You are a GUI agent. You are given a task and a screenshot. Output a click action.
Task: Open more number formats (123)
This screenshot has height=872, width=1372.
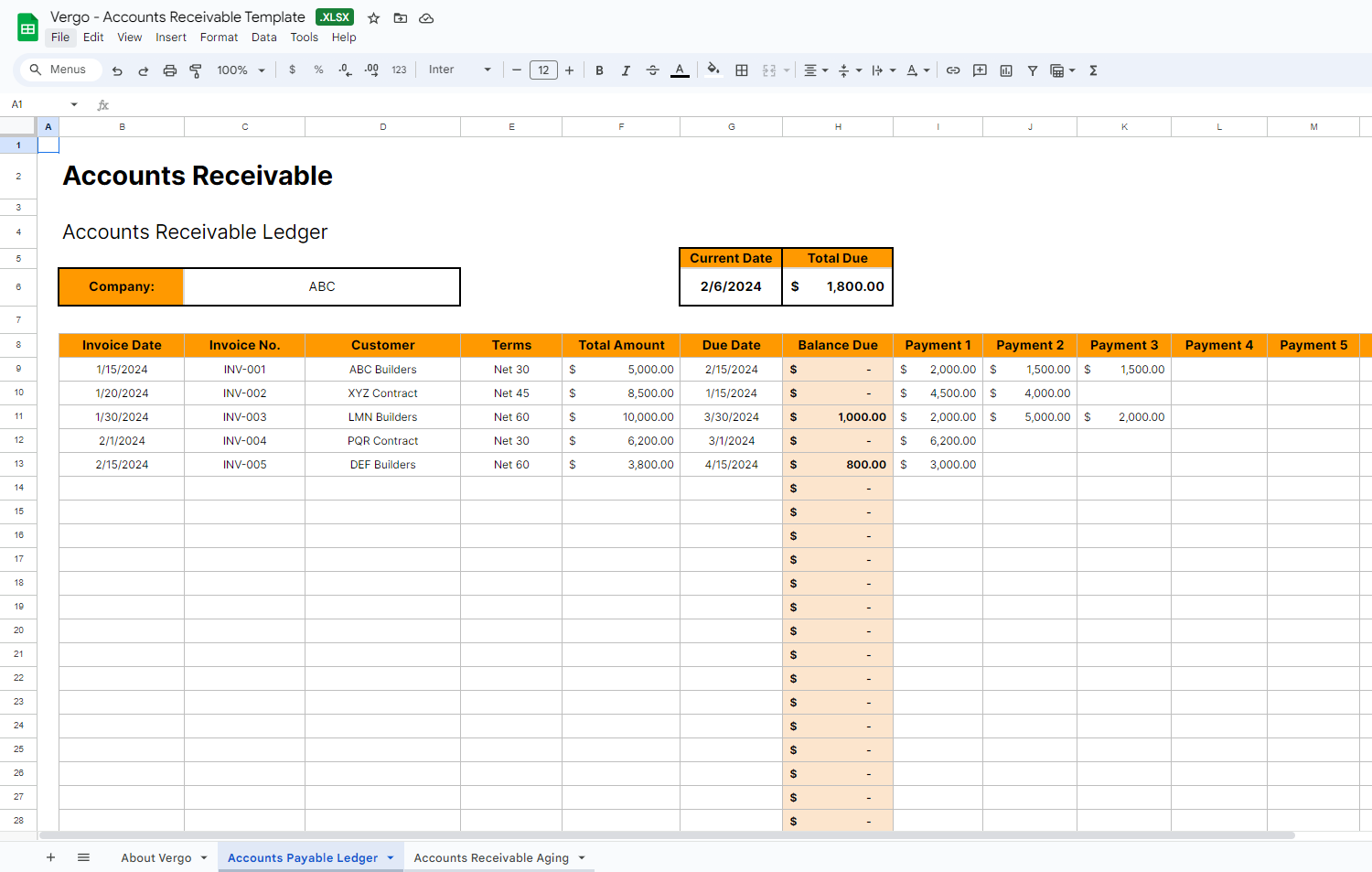399,70
